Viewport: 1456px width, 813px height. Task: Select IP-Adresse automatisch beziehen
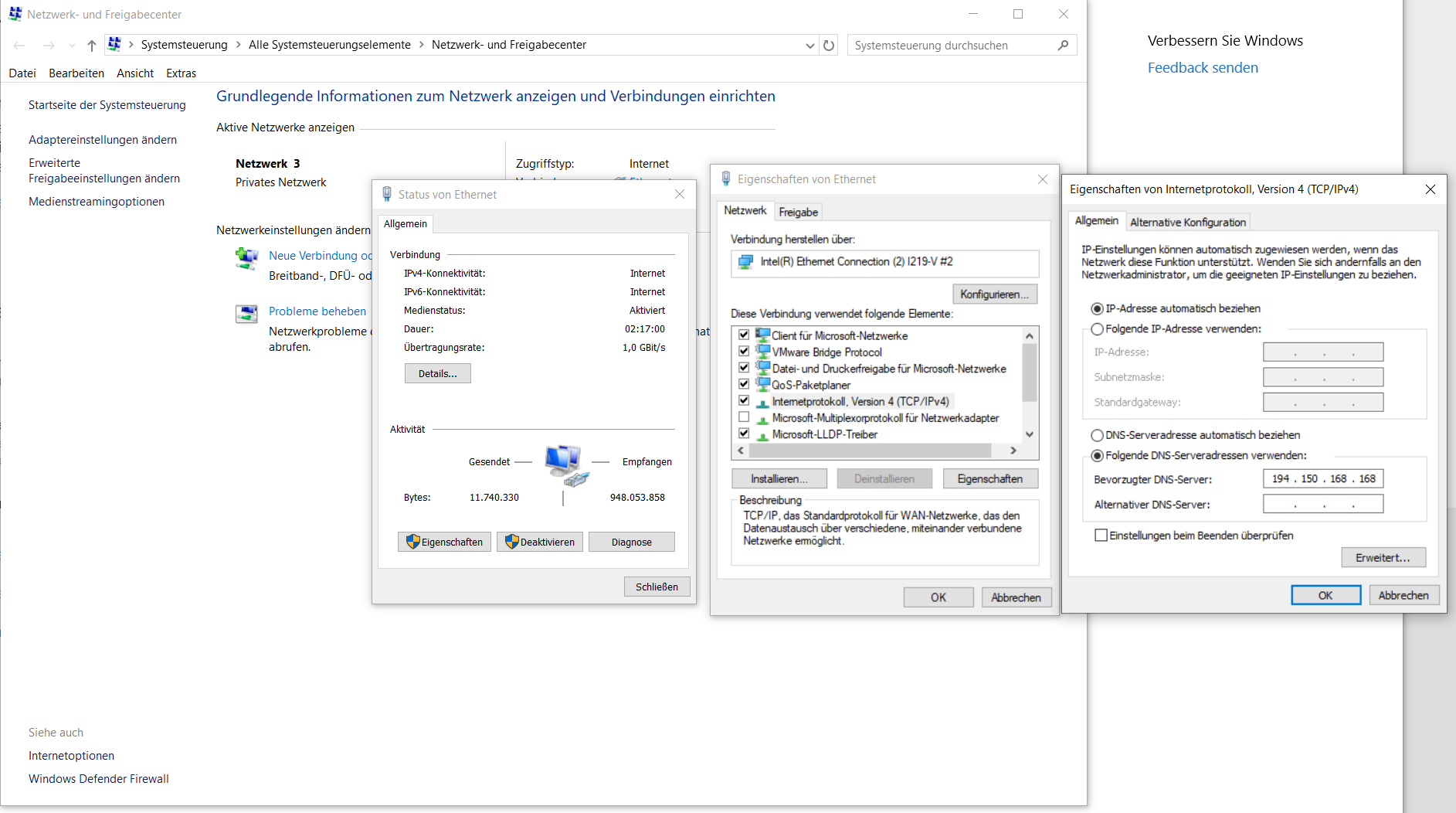[x=1097, y=308]
